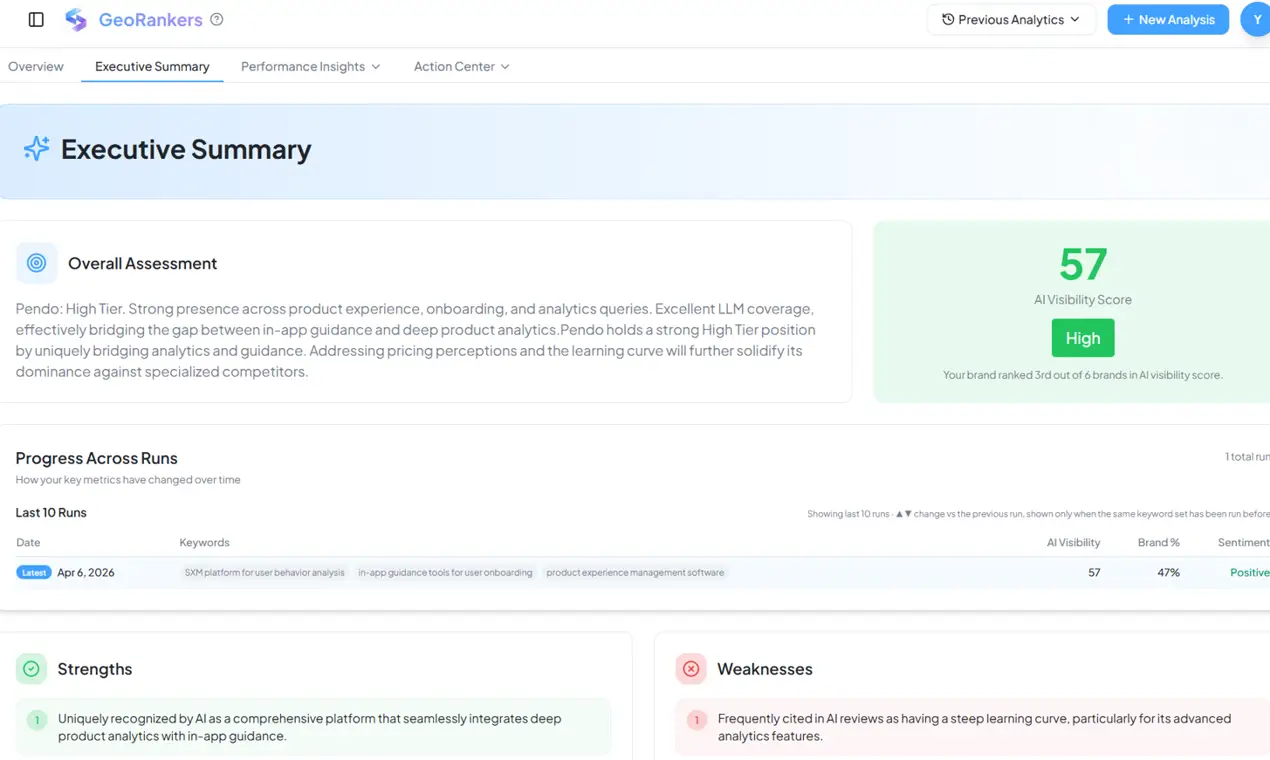Expand the Performance Insights chevron

pos(376,66)
